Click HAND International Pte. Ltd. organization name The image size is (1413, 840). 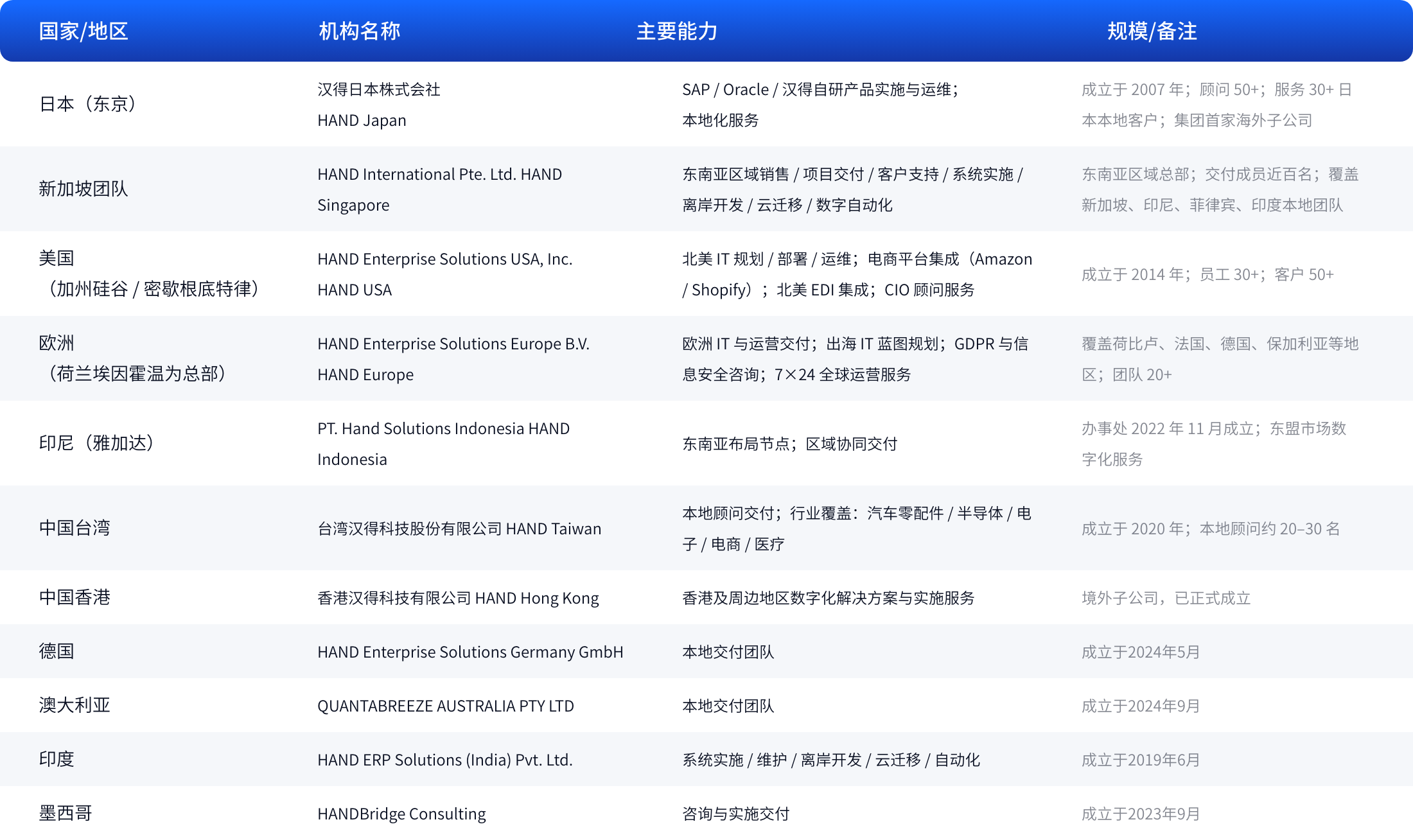point(440,189)
